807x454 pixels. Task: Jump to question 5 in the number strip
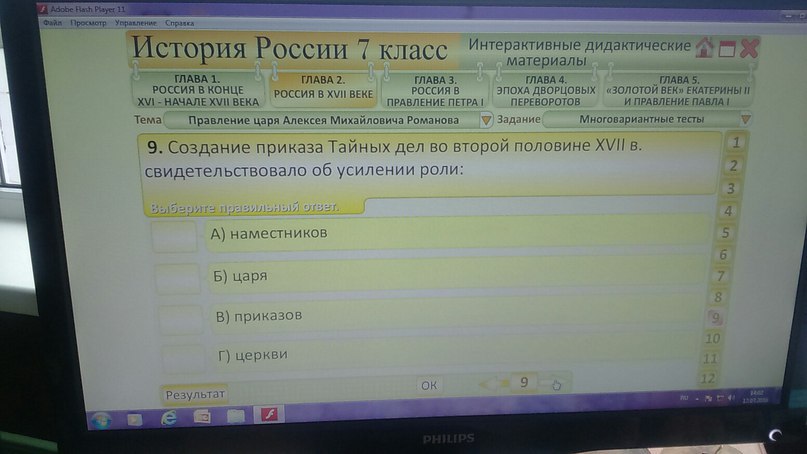727,233
